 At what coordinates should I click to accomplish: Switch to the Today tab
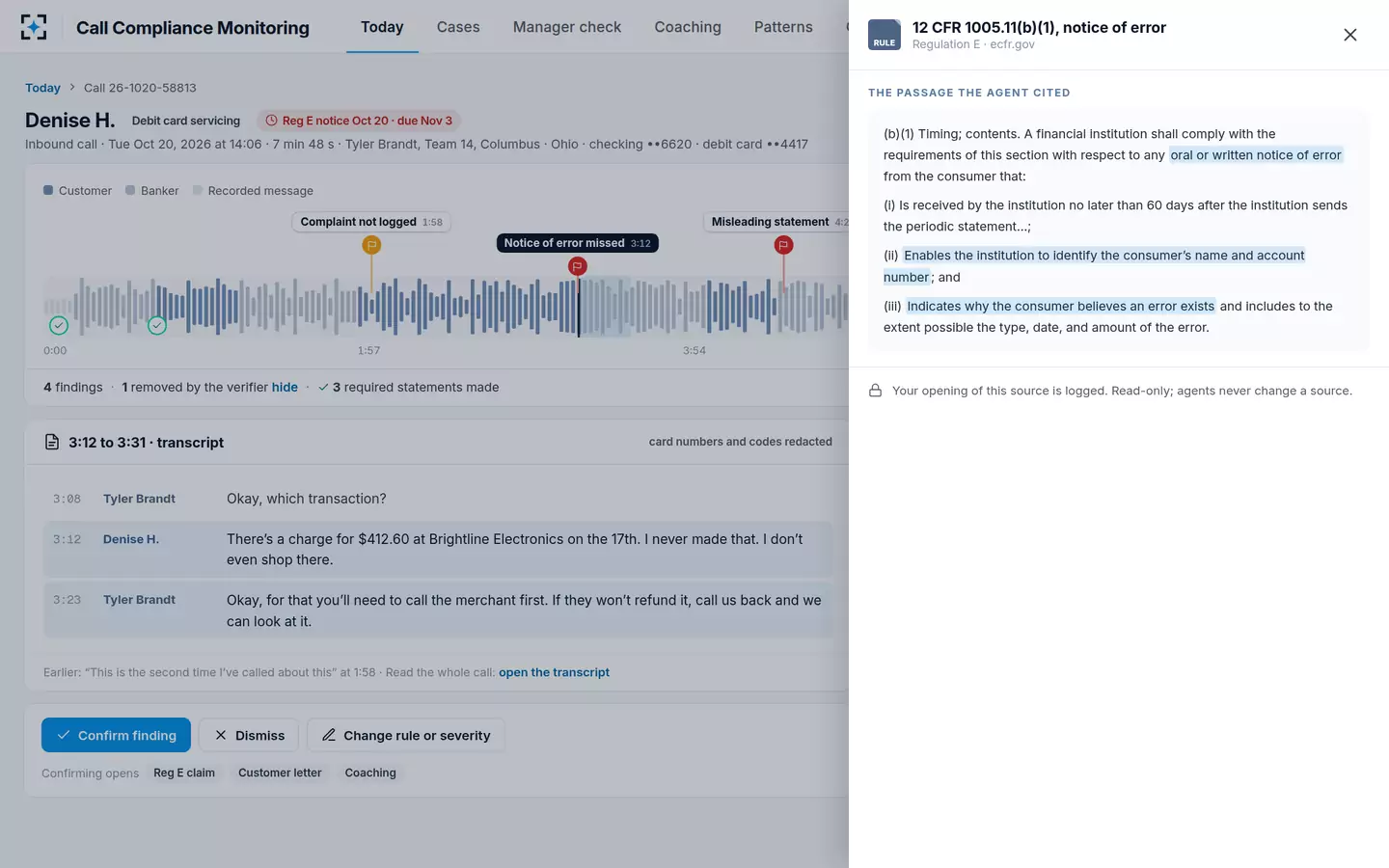click(x=382, y=27)
